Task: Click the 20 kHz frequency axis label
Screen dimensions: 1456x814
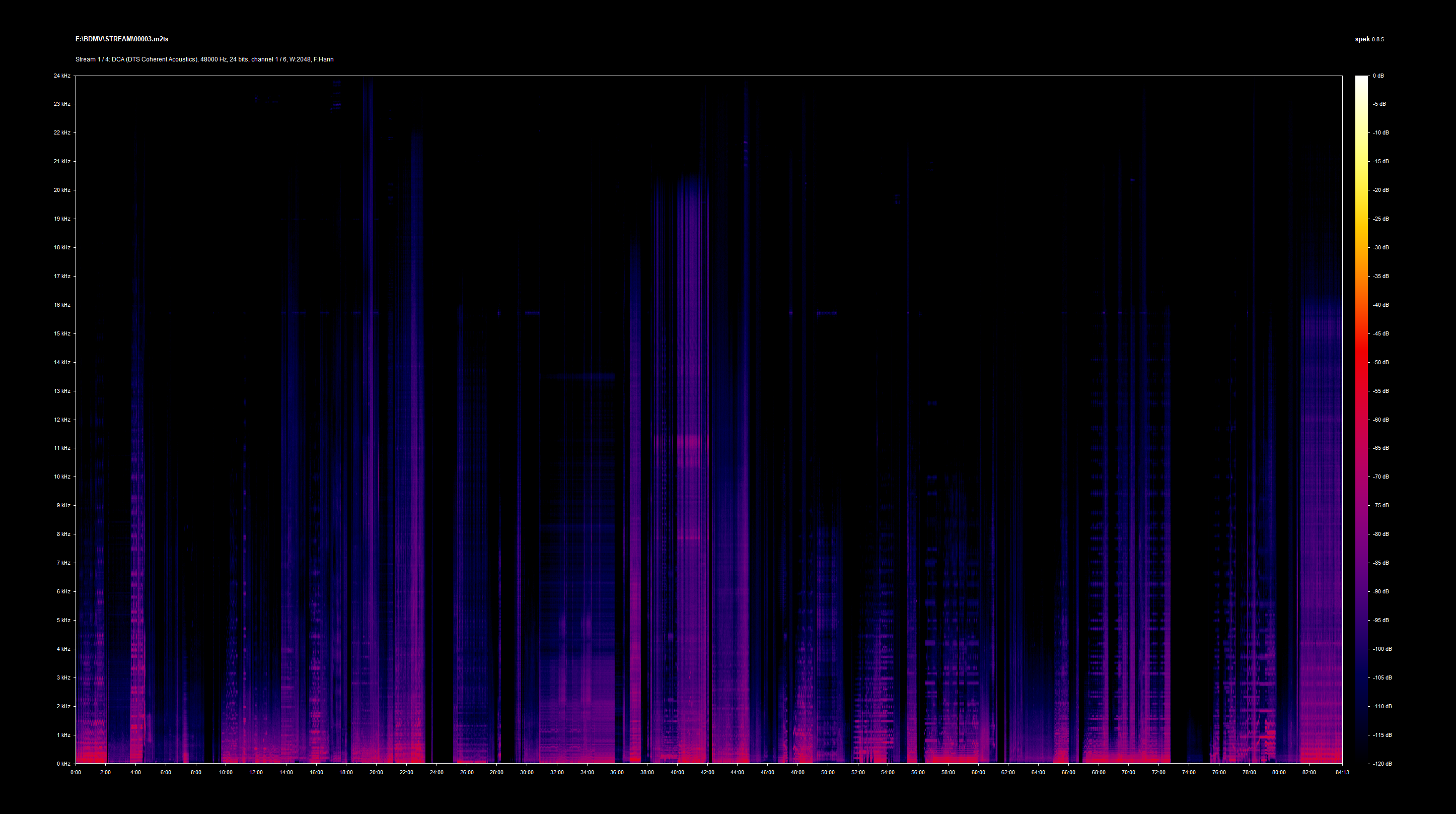Action: (61, 190)
